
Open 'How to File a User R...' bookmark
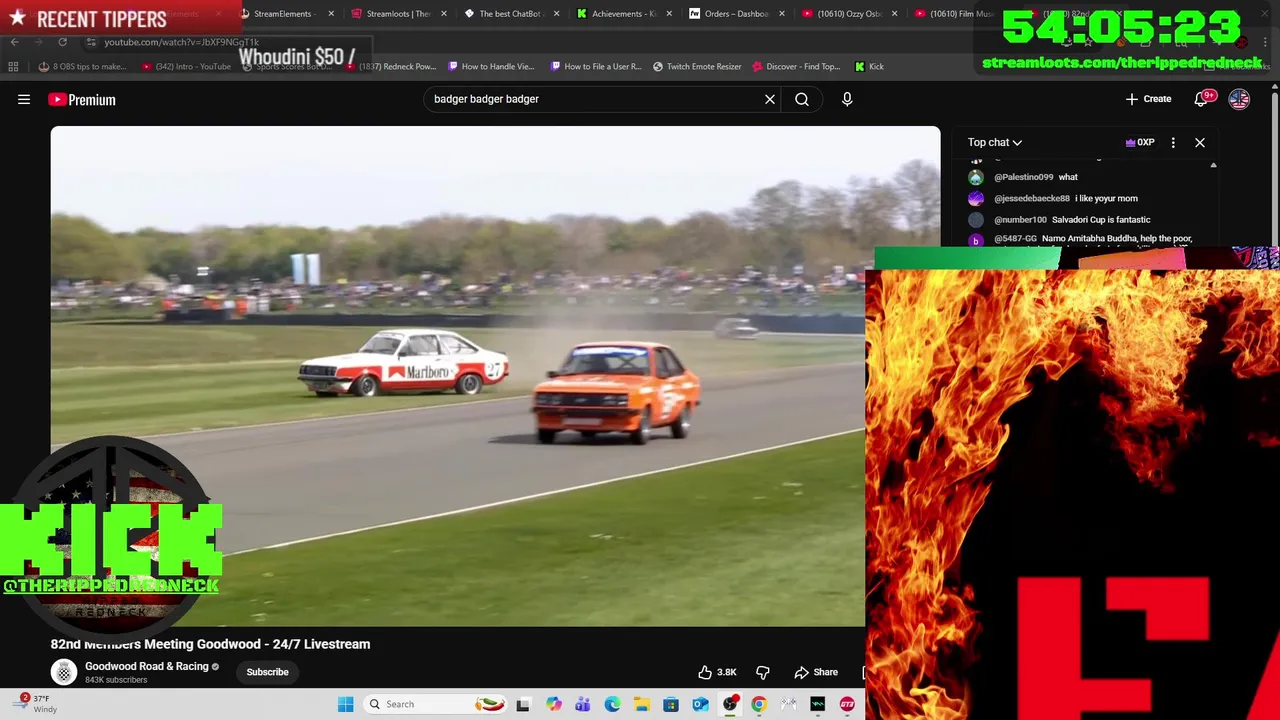[596, 67]
